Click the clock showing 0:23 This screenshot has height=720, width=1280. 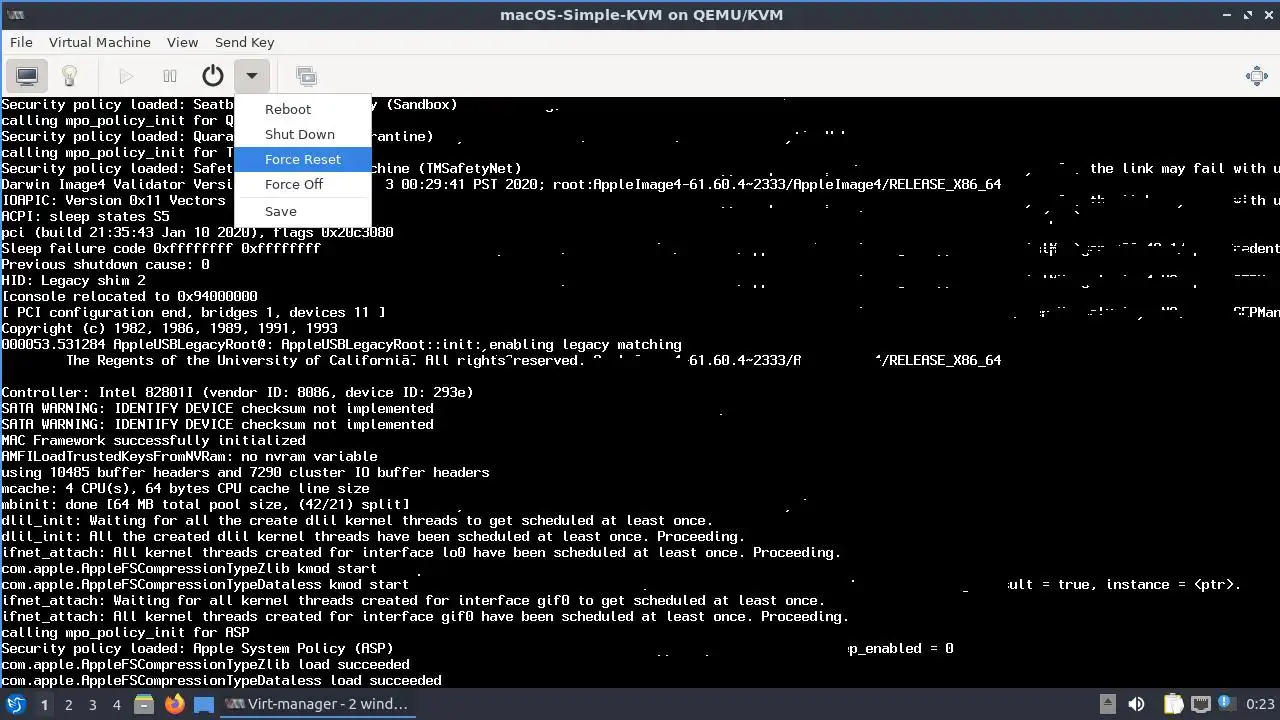[1260, 704]
